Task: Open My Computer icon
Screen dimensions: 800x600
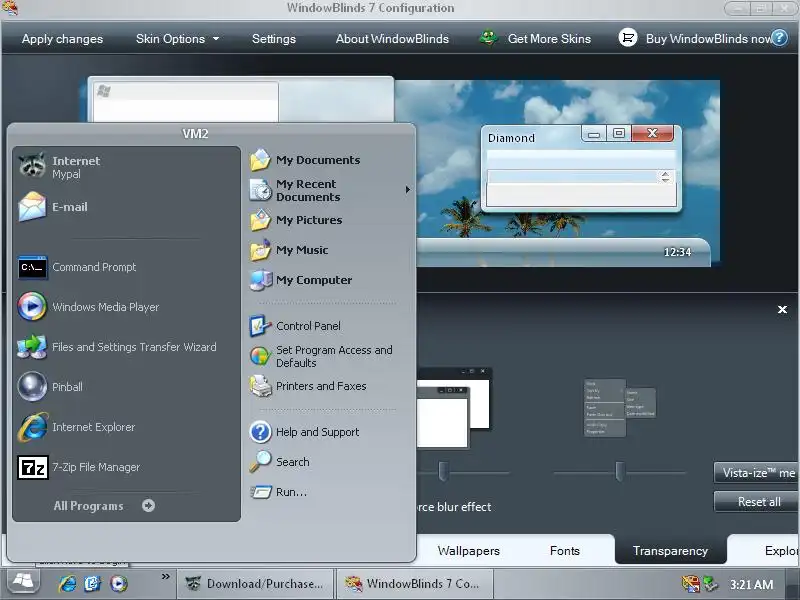Action: pyautogui.click(x=260, y=280)
